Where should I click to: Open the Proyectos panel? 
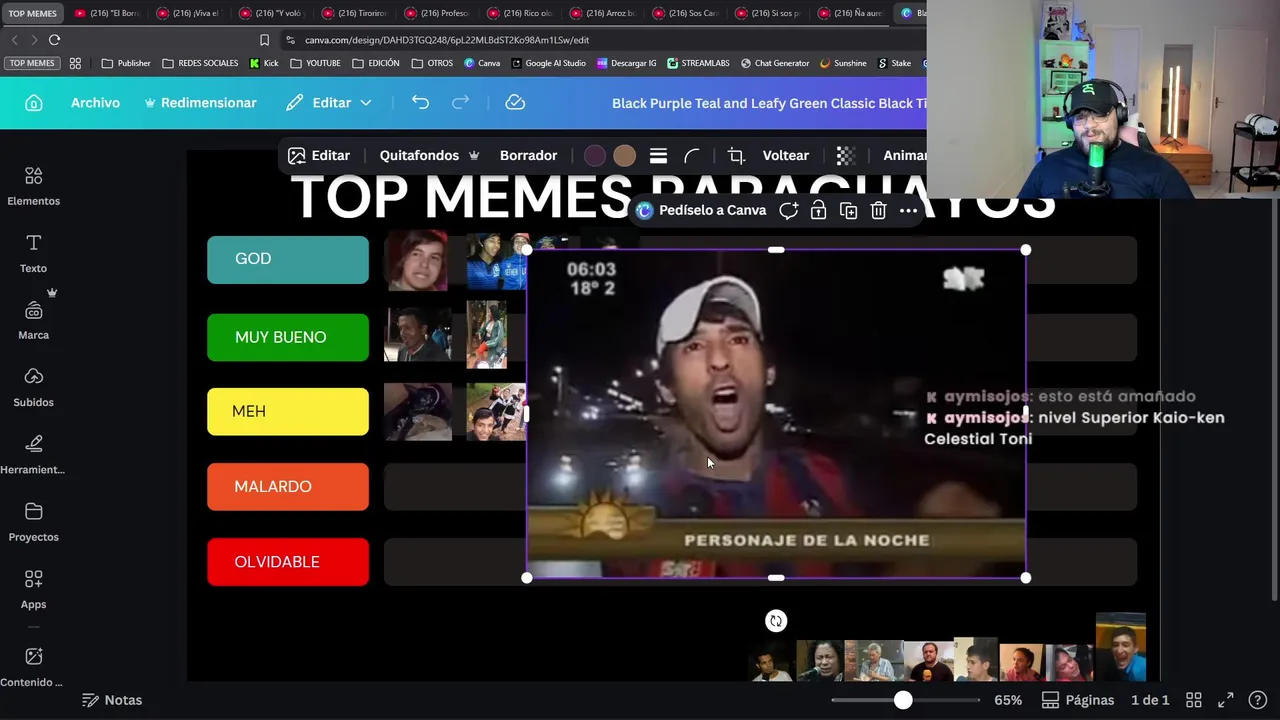pos(33,522)
